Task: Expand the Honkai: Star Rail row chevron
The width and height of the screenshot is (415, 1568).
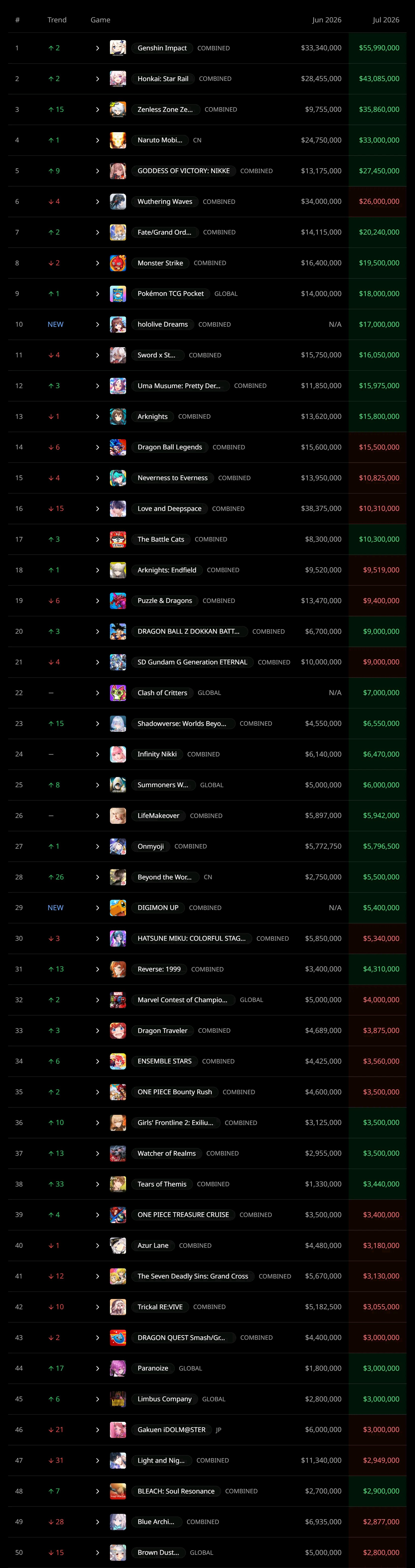Action: pyautogui.click(x=97, y=79)
